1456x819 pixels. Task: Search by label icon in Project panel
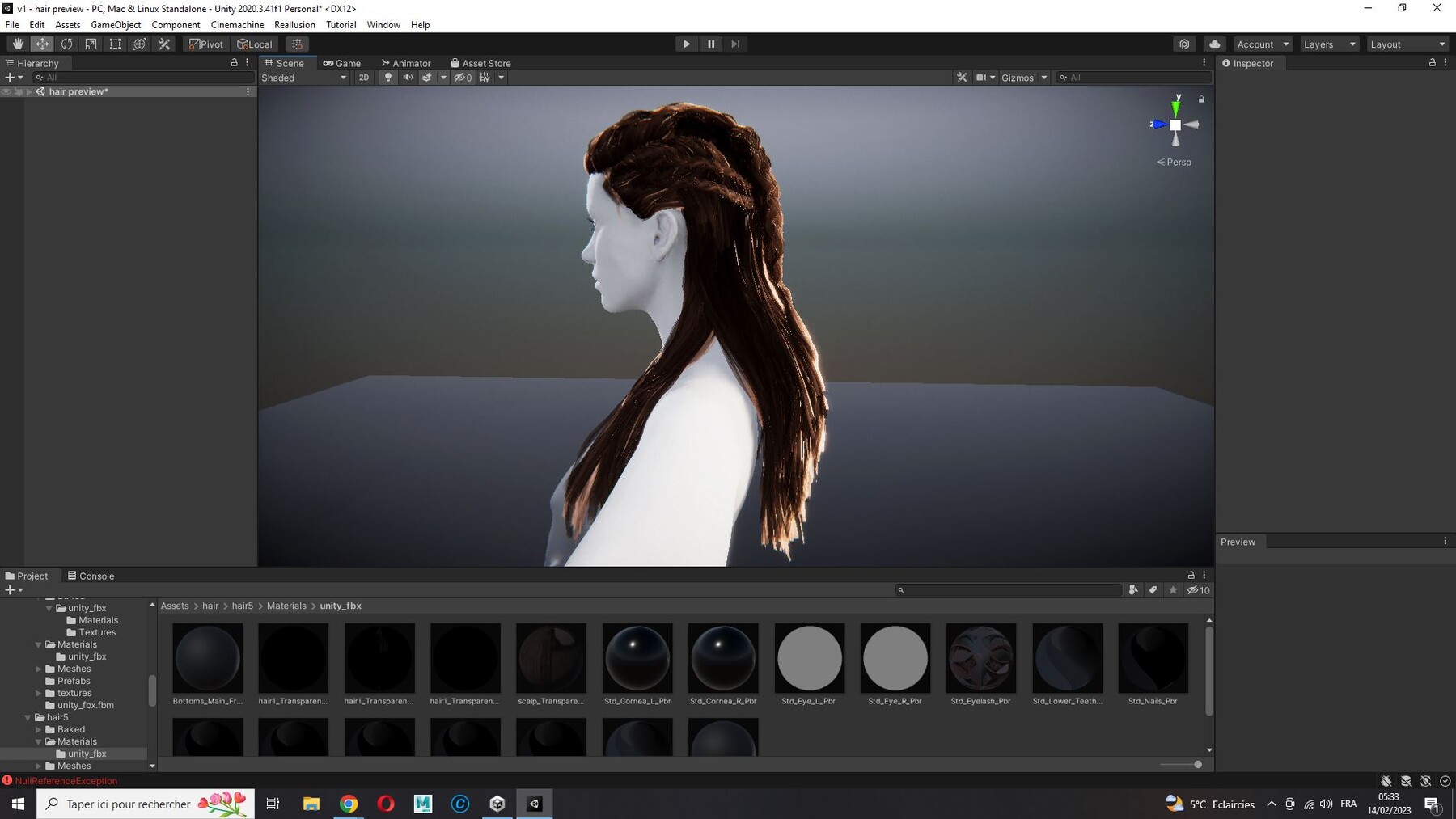1153,590
